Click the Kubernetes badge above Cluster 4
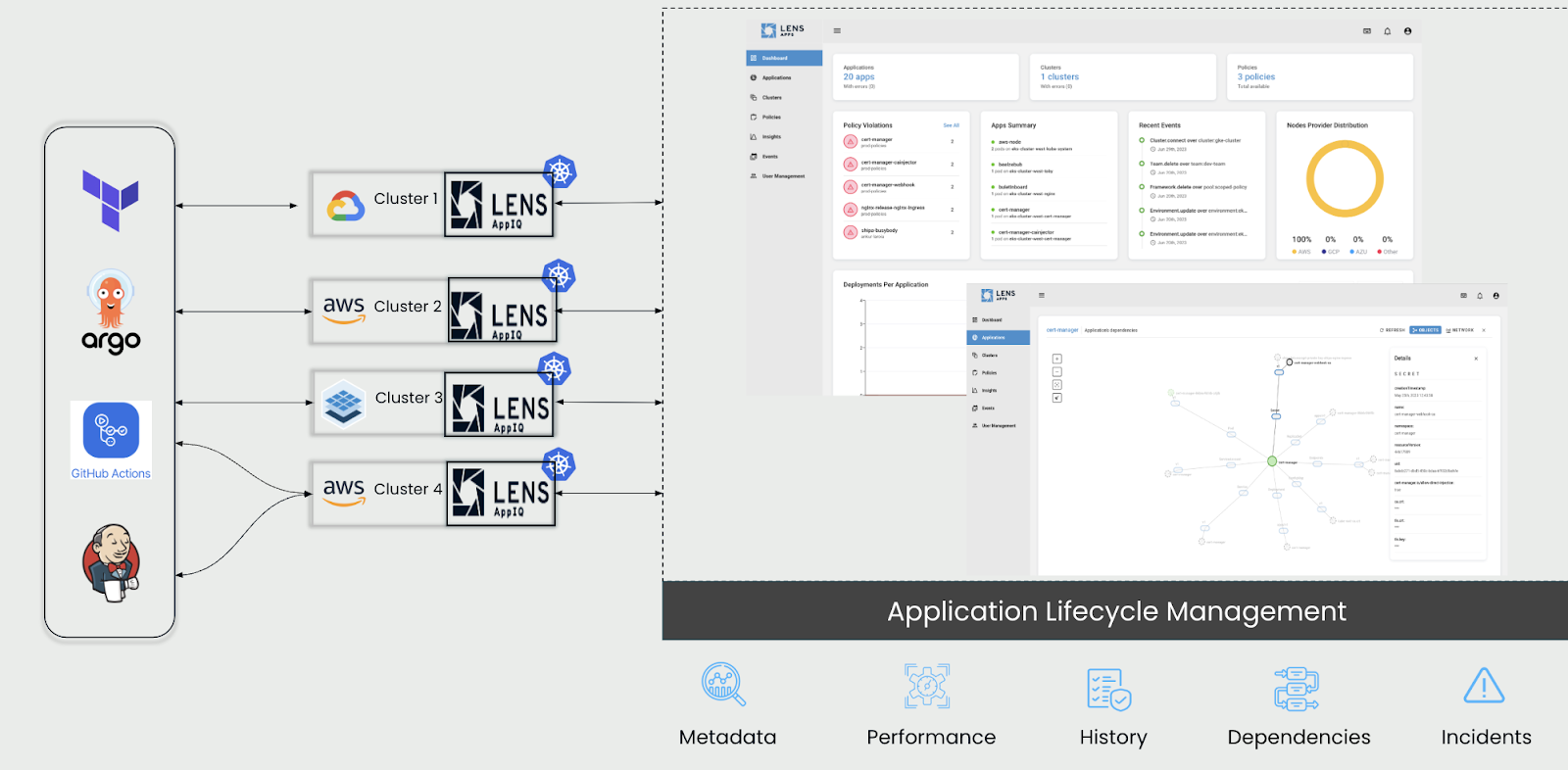This screenshot has width=1568, height=770. coord(559,464)
